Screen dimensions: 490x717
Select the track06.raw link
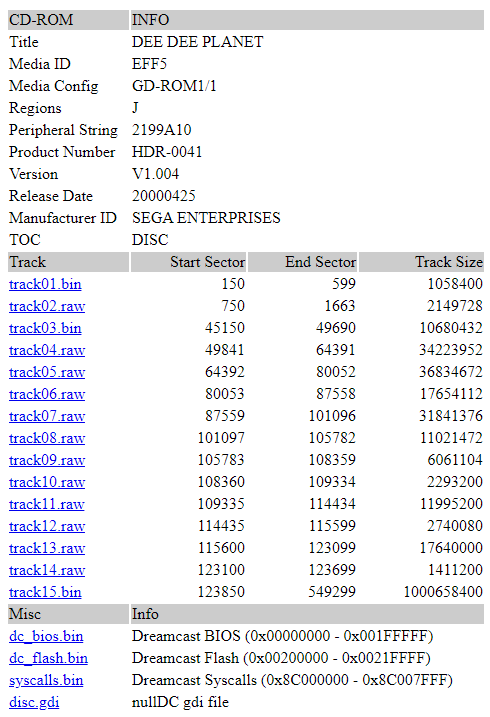[x=47, y=394]
